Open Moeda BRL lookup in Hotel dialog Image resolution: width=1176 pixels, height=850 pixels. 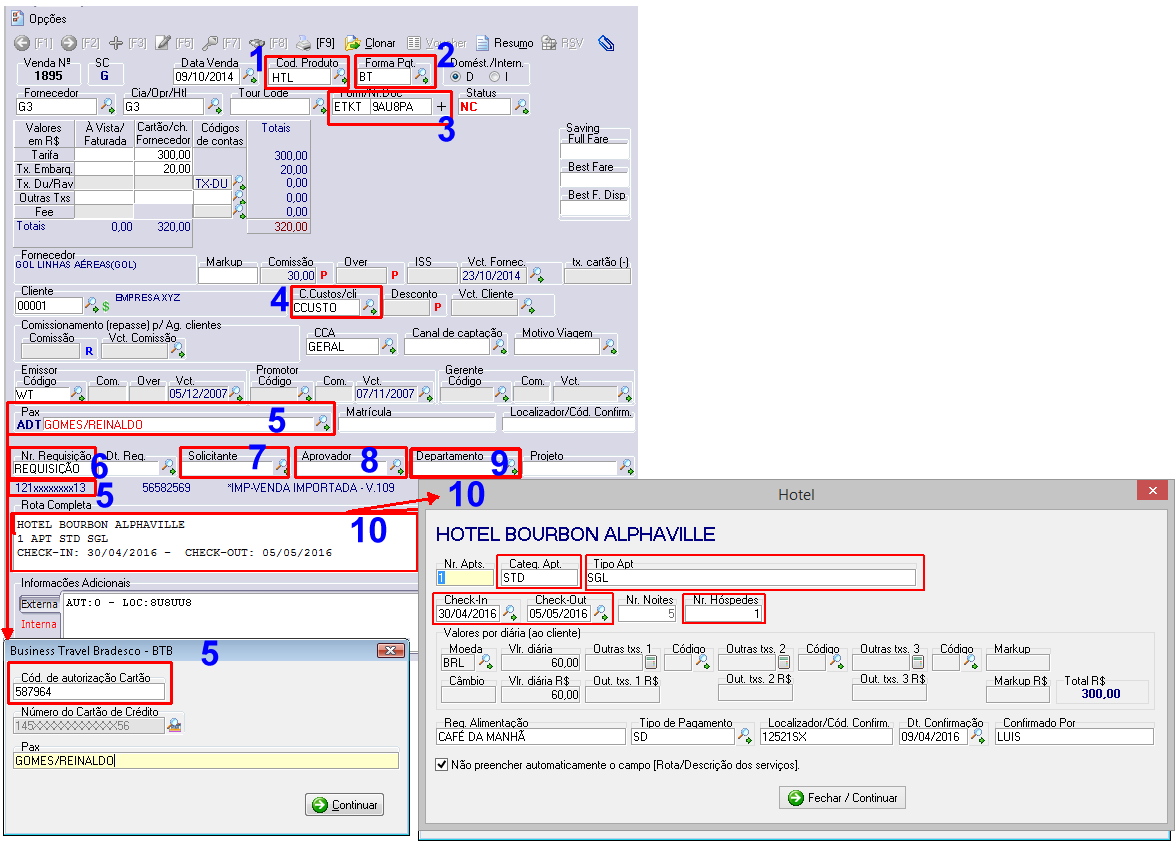pyautogui.click(x=485, y=662)
